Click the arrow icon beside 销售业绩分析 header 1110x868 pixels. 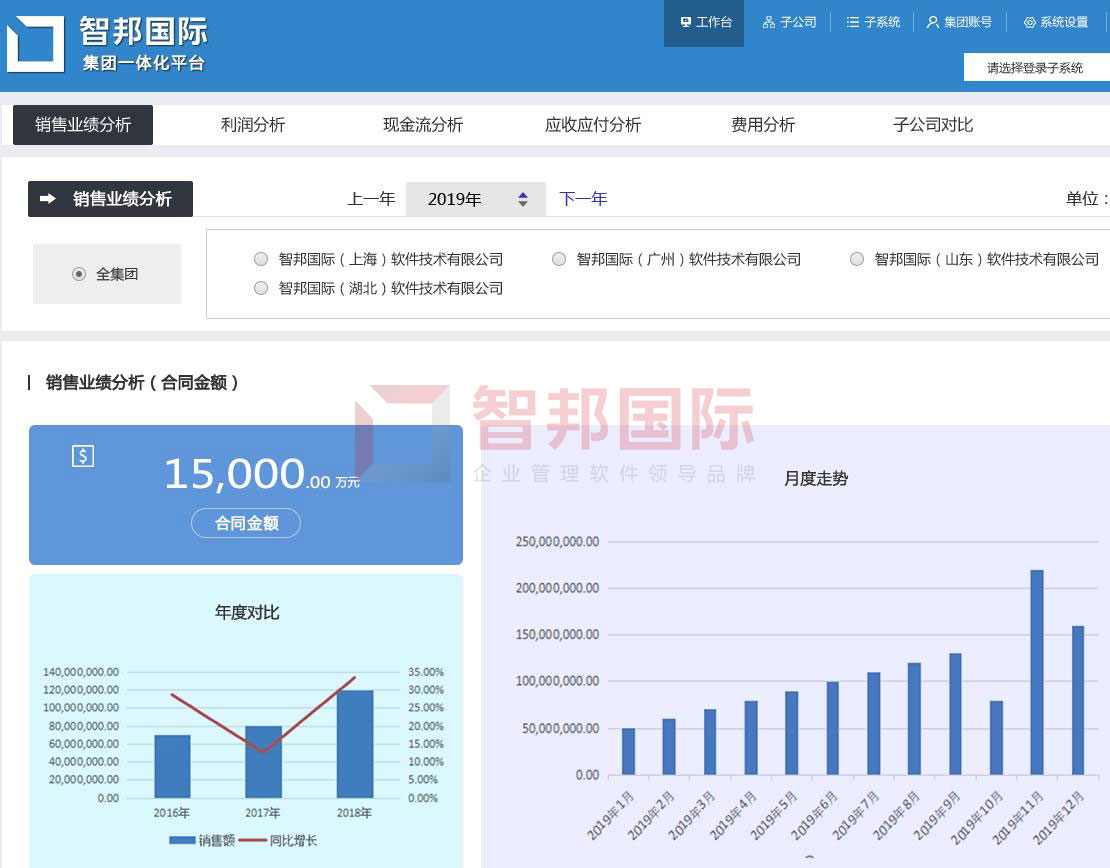click(48, 199)
